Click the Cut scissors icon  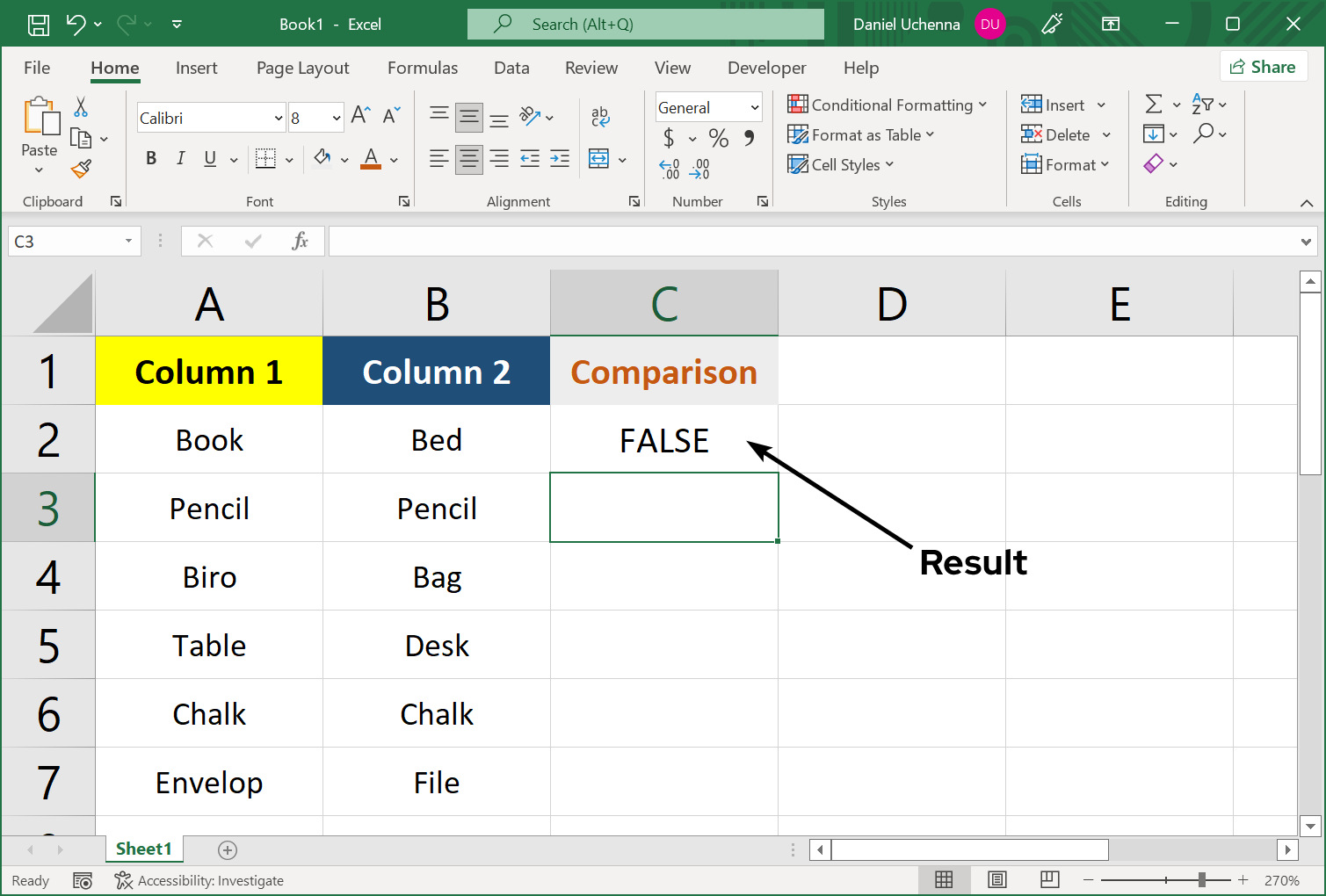click(81, 107)
